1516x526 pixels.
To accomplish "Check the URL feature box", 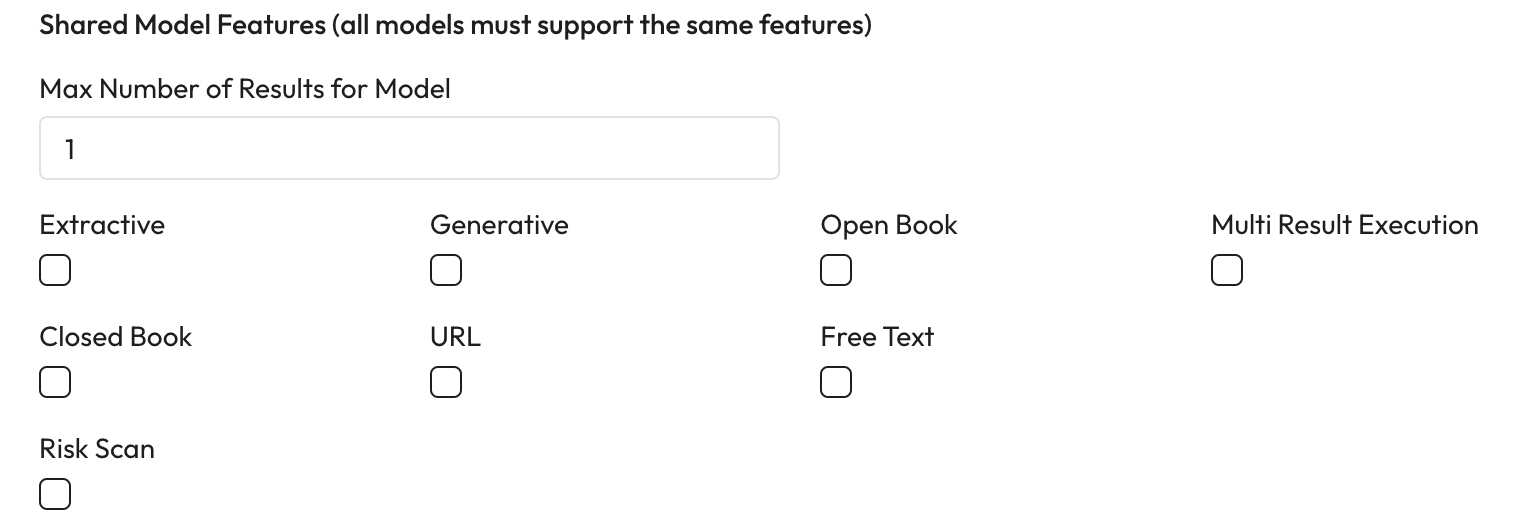I will click(x=446, y=382).
